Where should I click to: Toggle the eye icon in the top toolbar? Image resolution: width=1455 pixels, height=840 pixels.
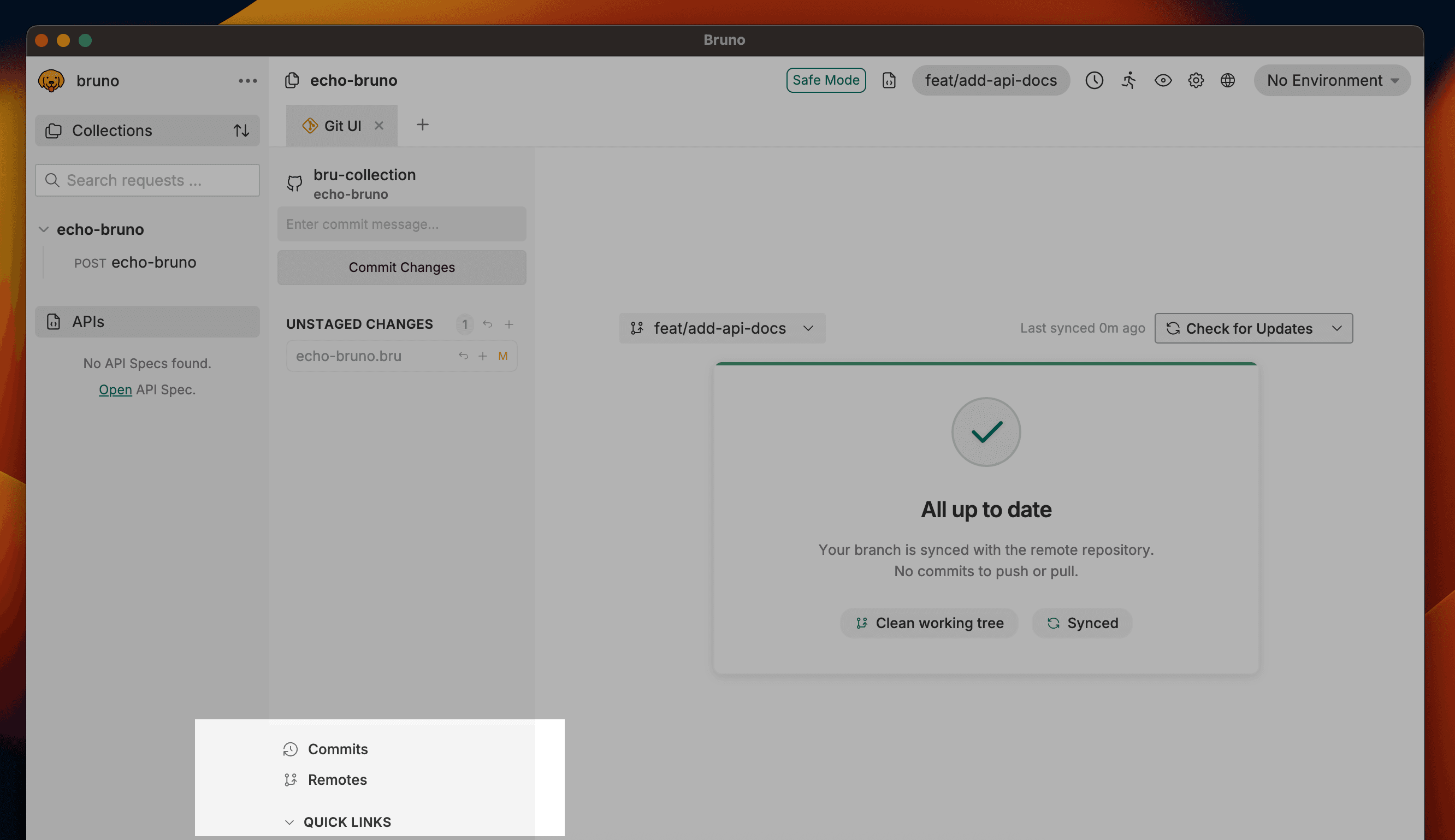(1163, 81)
